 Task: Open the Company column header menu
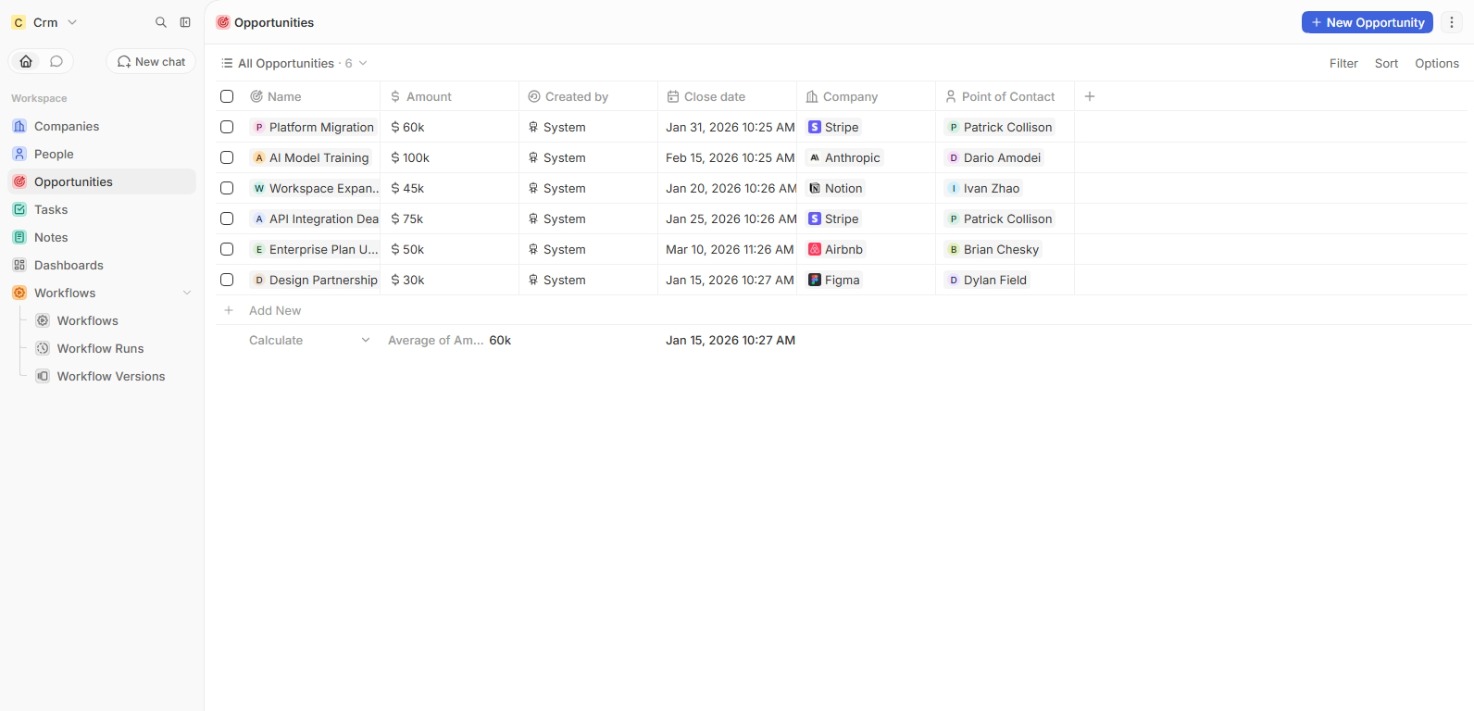click(867, 96)
